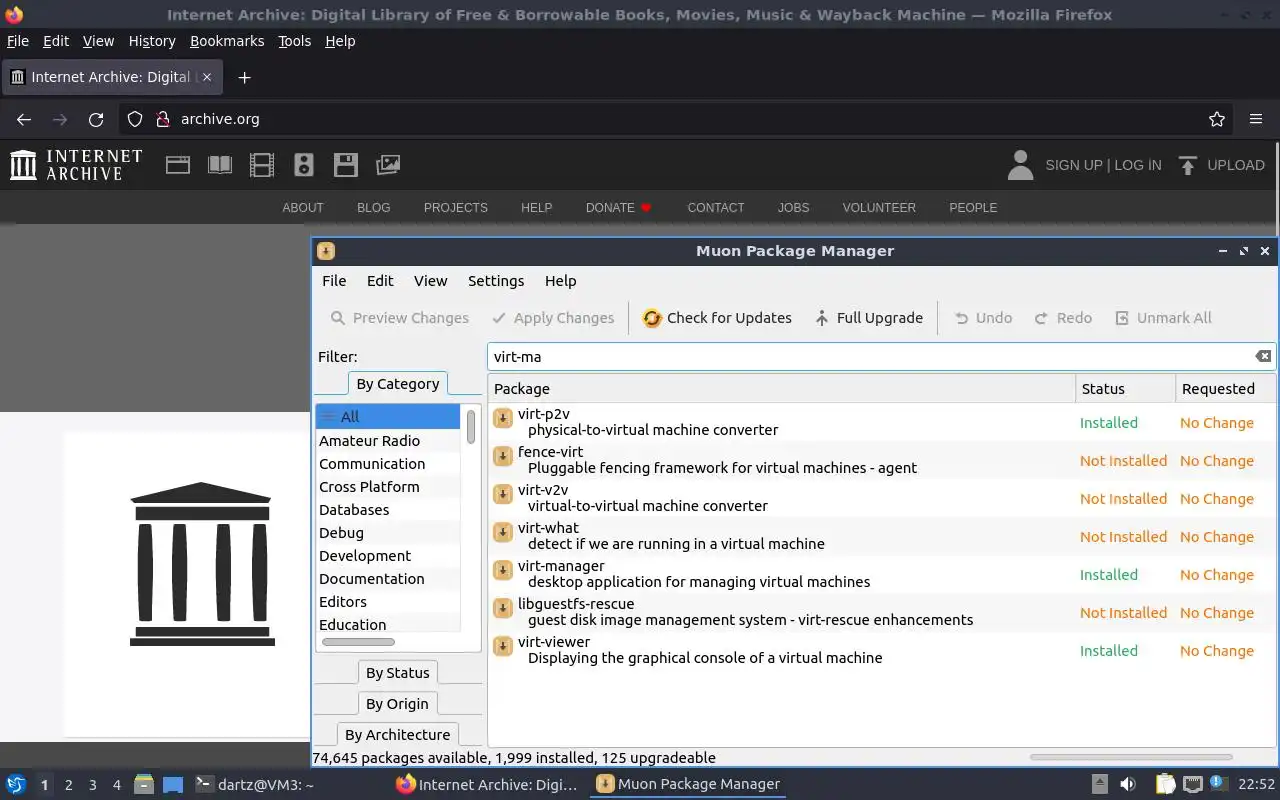Viewport: 1280px width, 800px height.
Task: Open Firefox Bookmarks menu
Action: click(227, 41)
